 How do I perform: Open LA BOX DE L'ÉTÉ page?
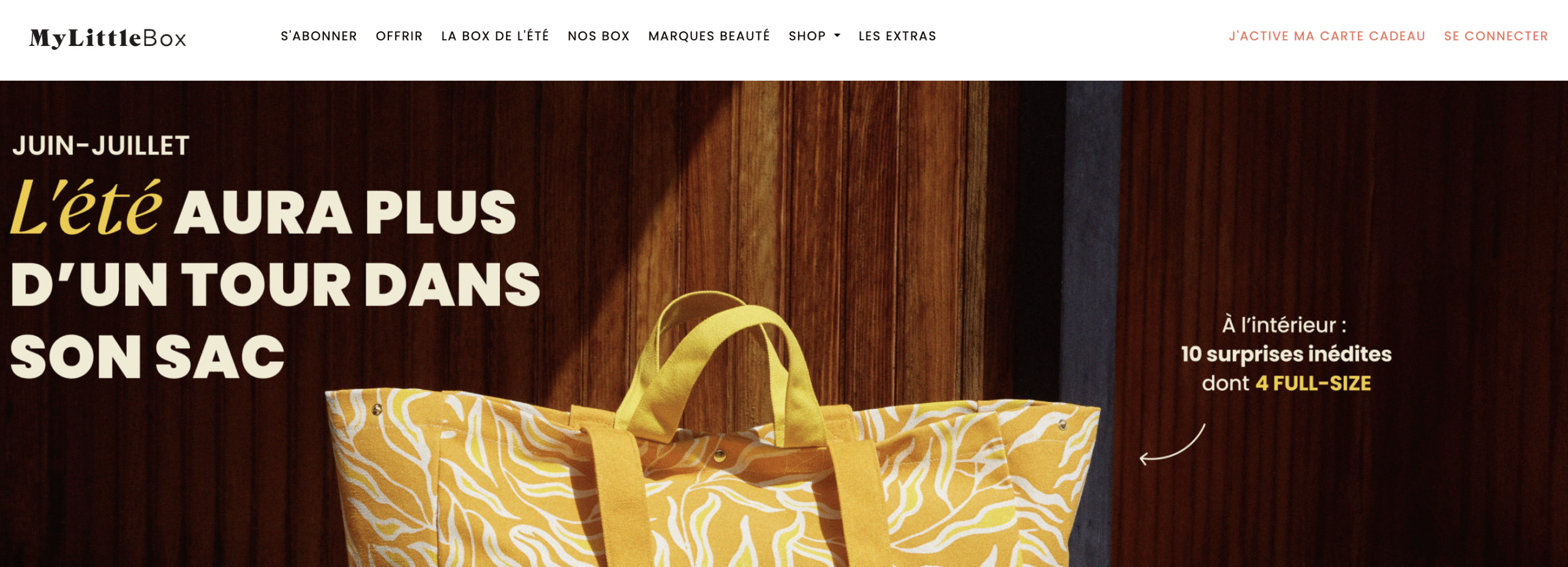[495, 36]
